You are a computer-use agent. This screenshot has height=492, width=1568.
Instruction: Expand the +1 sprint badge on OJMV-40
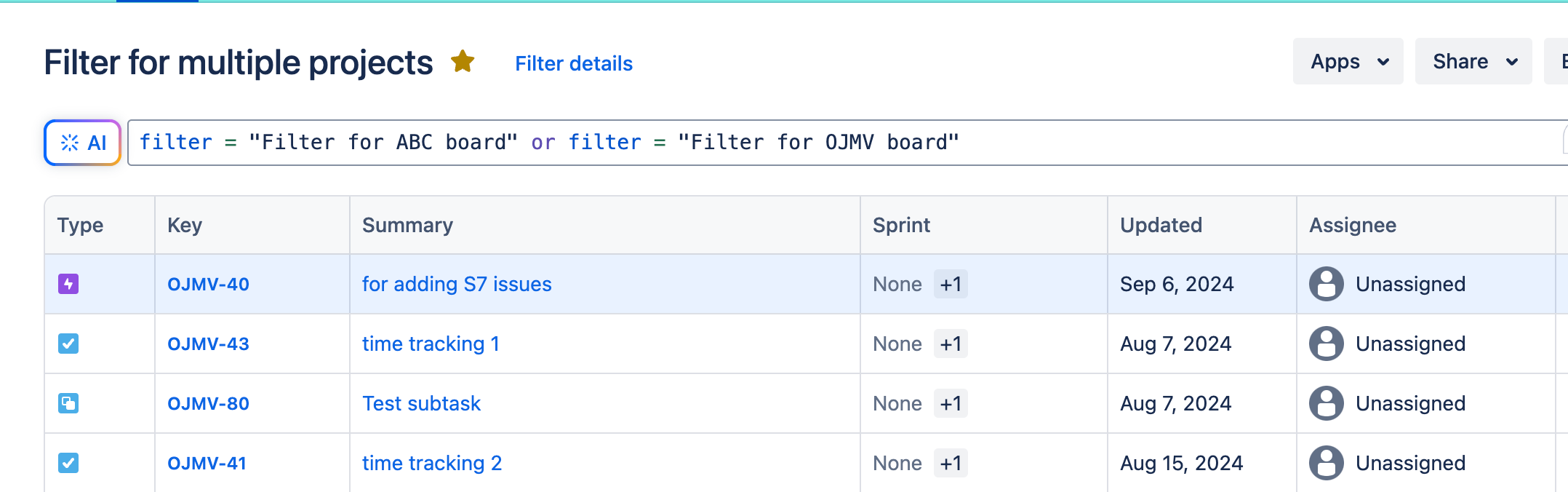[x=951, y=284]
